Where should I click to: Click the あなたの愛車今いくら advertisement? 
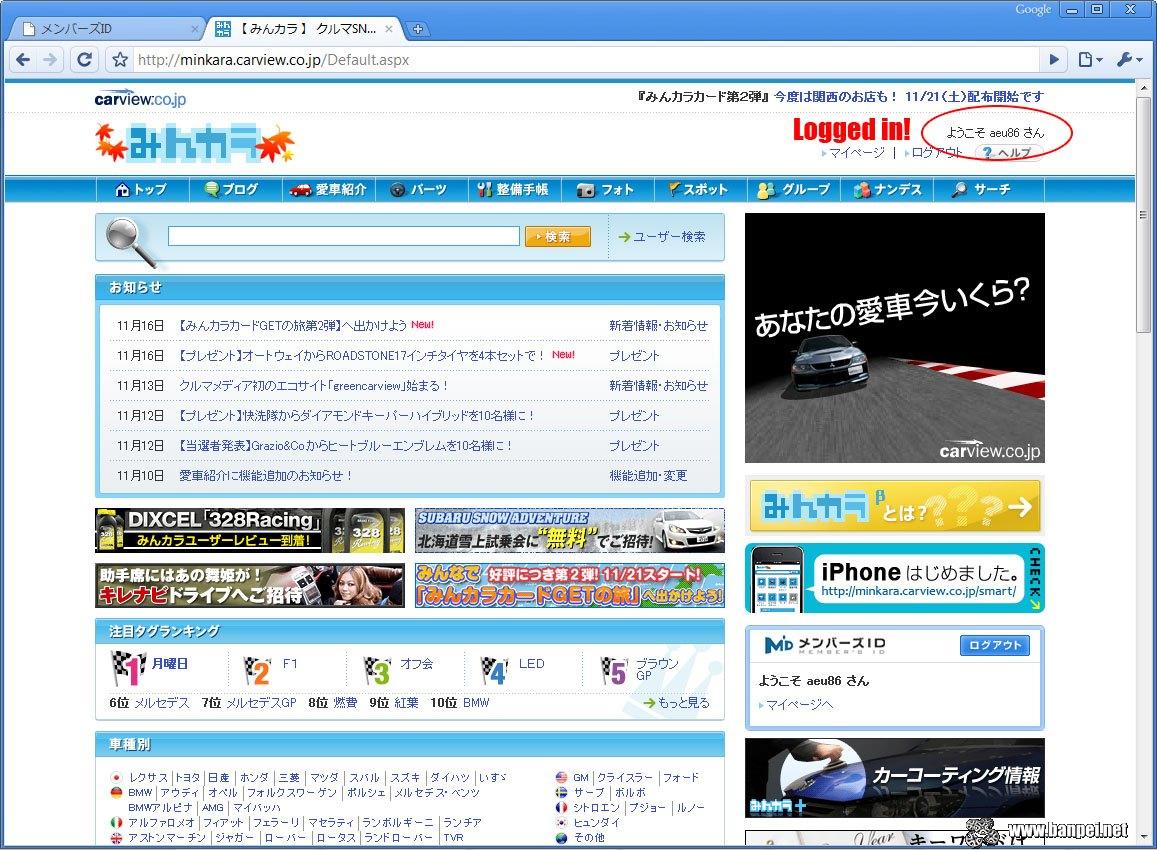895,338
